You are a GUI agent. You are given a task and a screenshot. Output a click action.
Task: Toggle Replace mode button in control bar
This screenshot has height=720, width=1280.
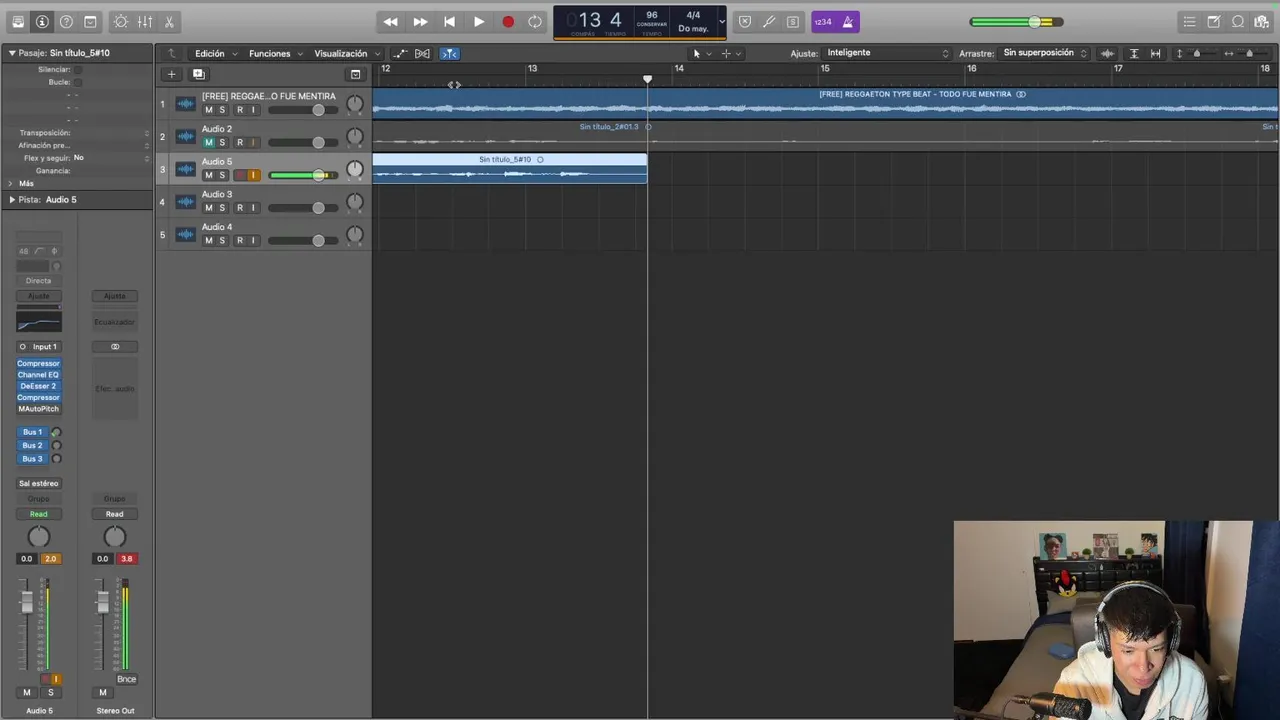pos(744,22)
